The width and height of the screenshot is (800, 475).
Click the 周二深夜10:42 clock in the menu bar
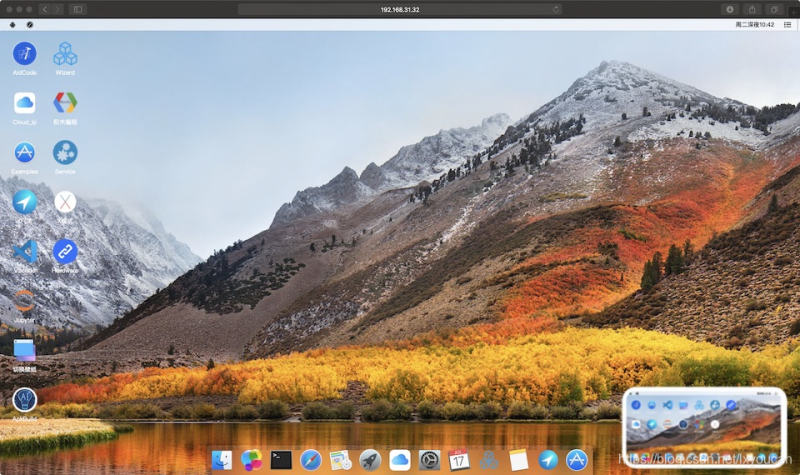(x=755, y=24)
